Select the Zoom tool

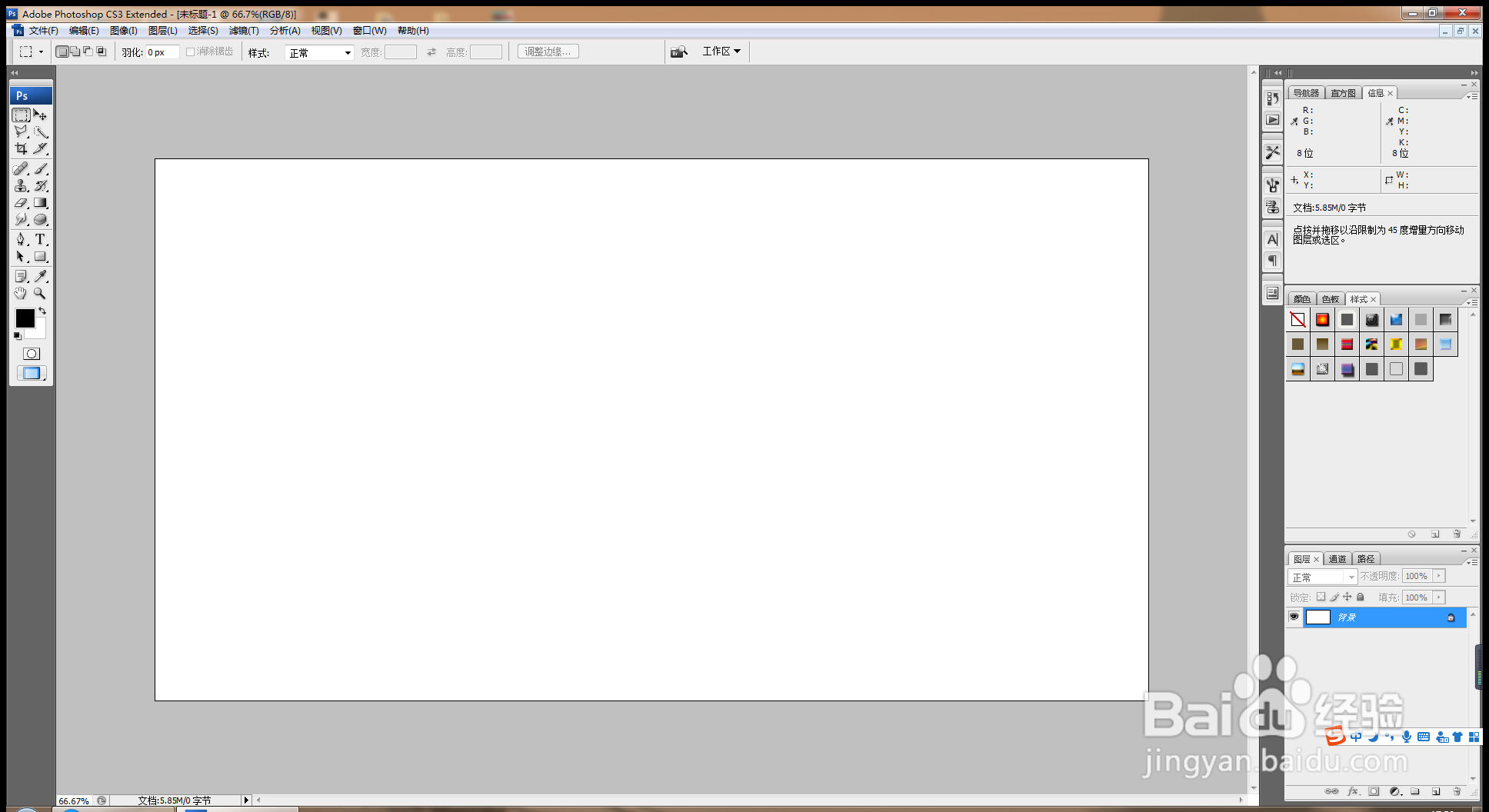point(41,293)
